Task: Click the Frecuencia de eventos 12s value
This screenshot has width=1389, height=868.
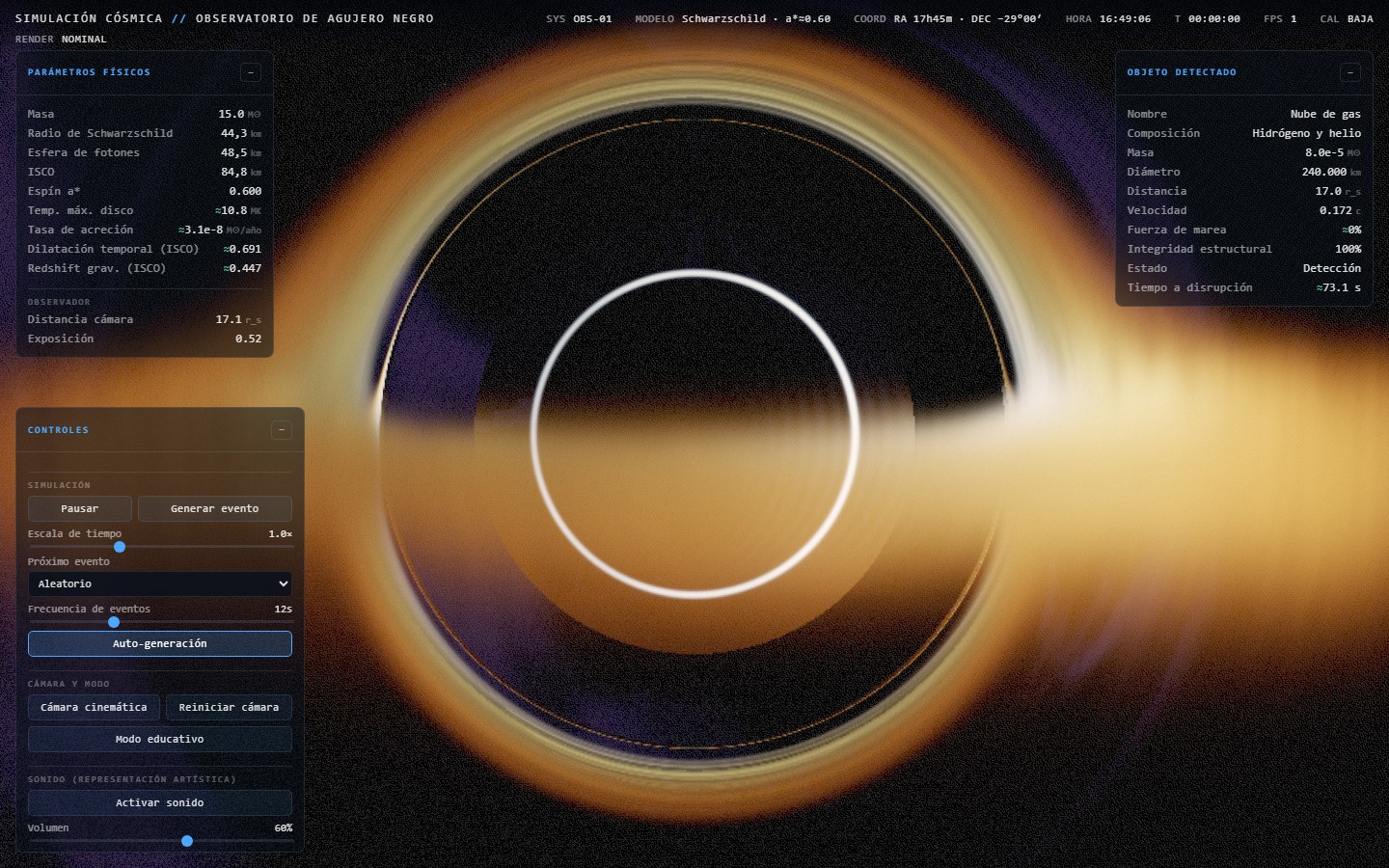Action: [x=283, y=609]
